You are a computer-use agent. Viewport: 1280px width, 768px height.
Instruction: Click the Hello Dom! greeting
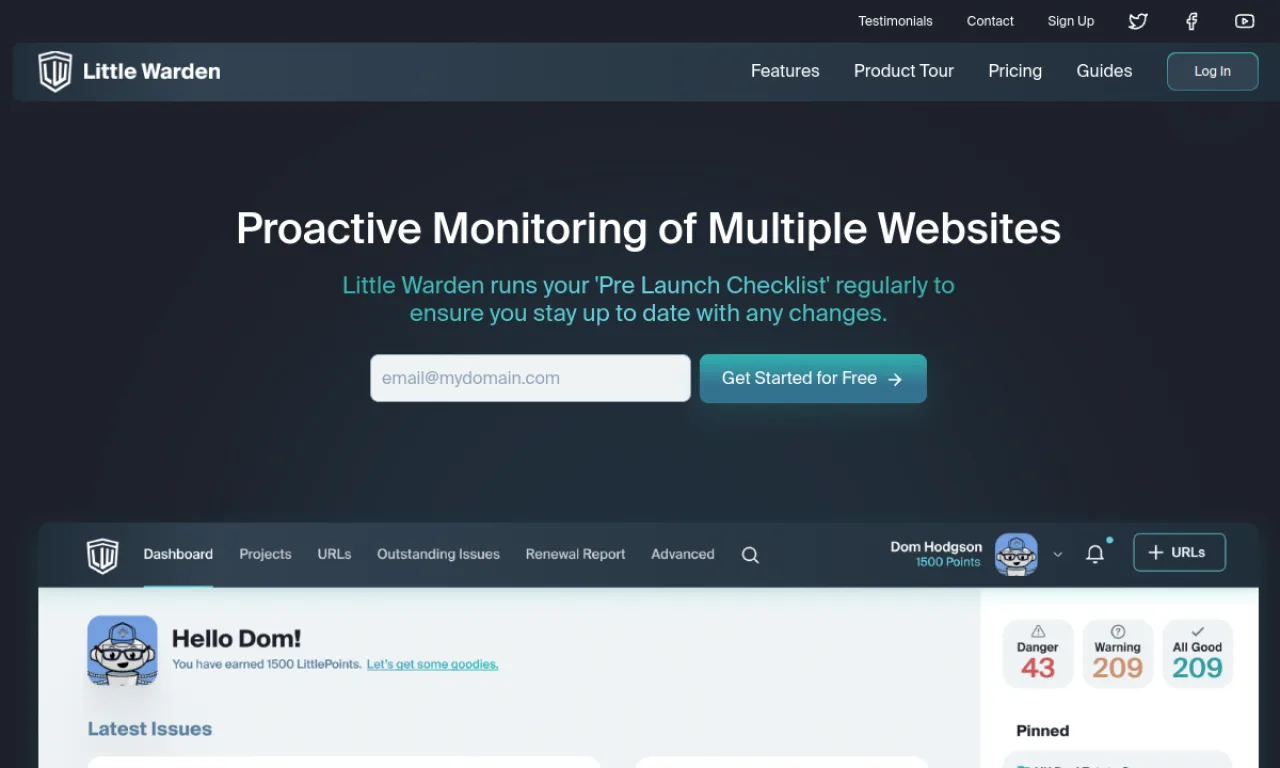pyautogui.click(x=236, y=639)
